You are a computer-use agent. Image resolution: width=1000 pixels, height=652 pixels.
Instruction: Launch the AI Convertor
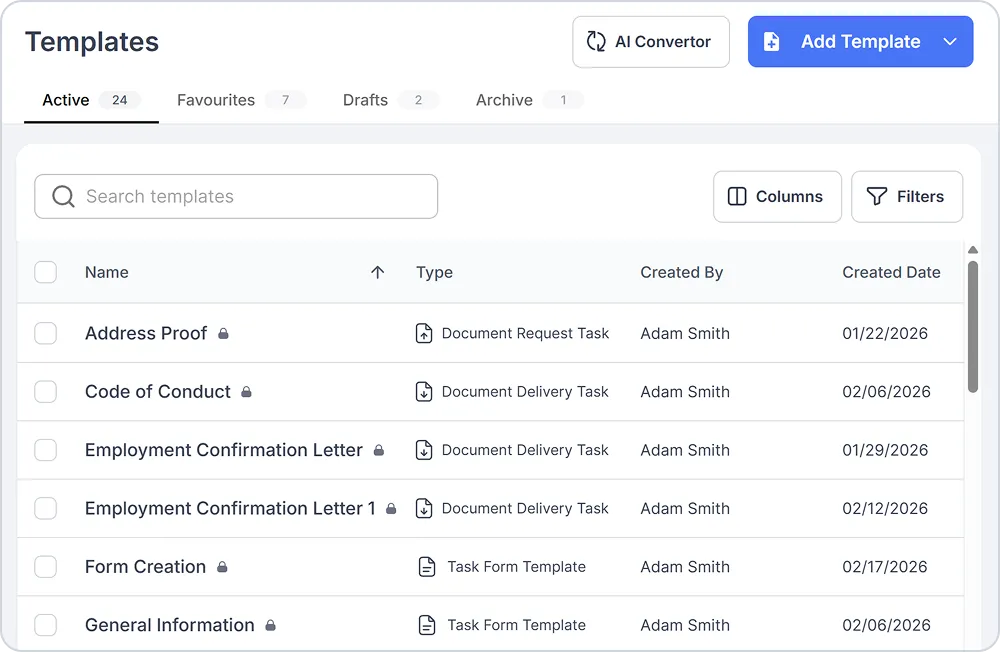point(651,41)
